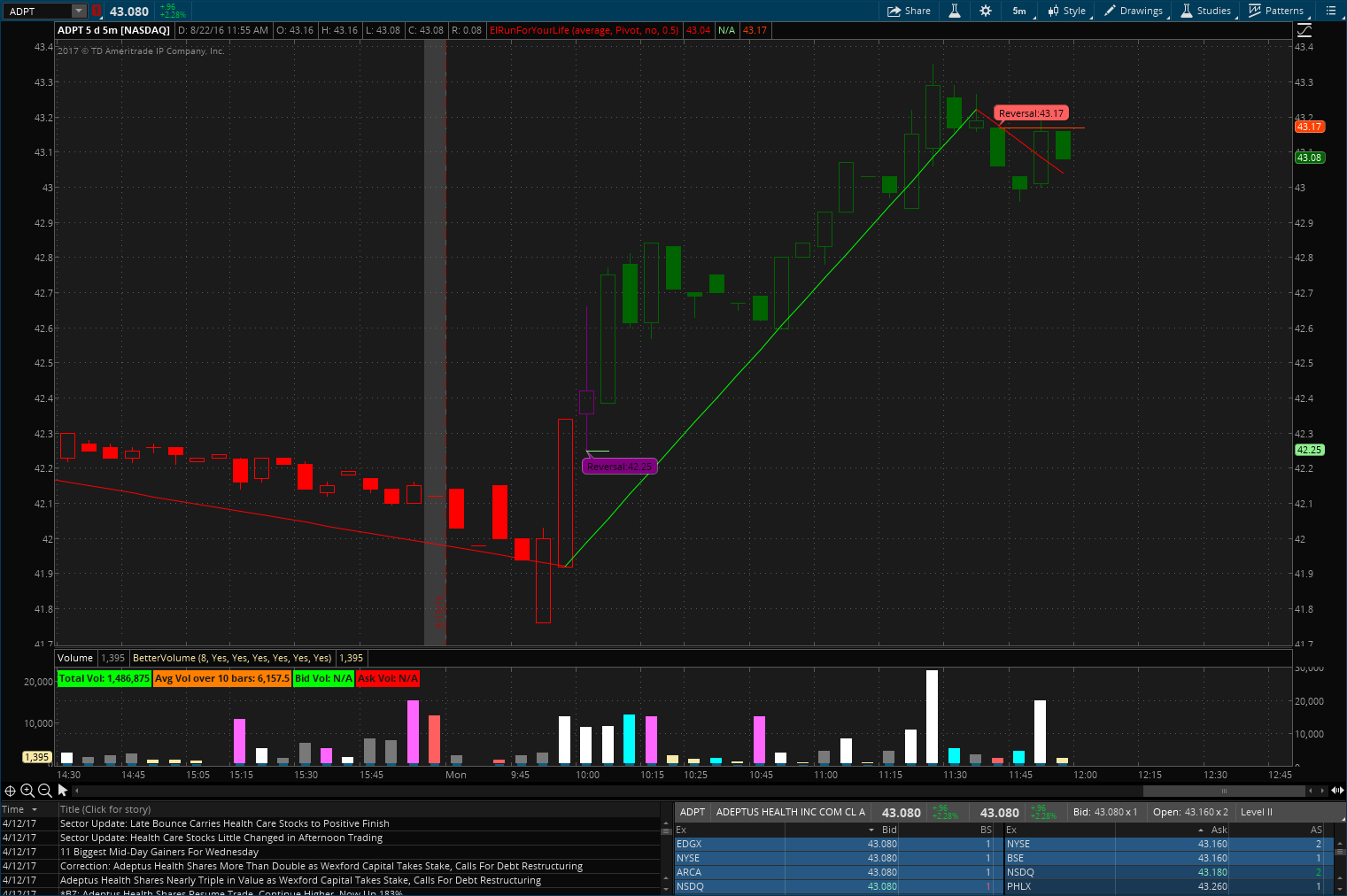Click the ADPT 5 d 5m chart title
The image size is (1347, 896).
coord(113,30)
